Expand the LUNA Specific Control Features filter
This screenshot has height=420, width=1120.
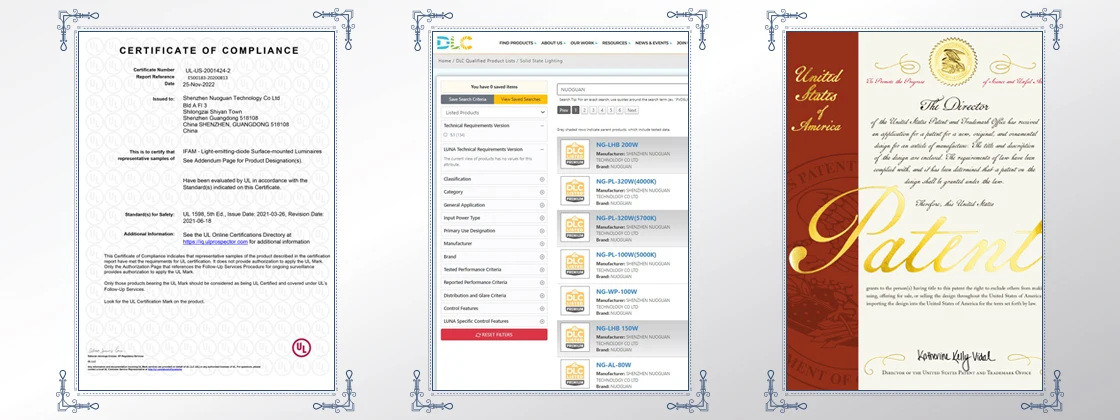point(542,321)
